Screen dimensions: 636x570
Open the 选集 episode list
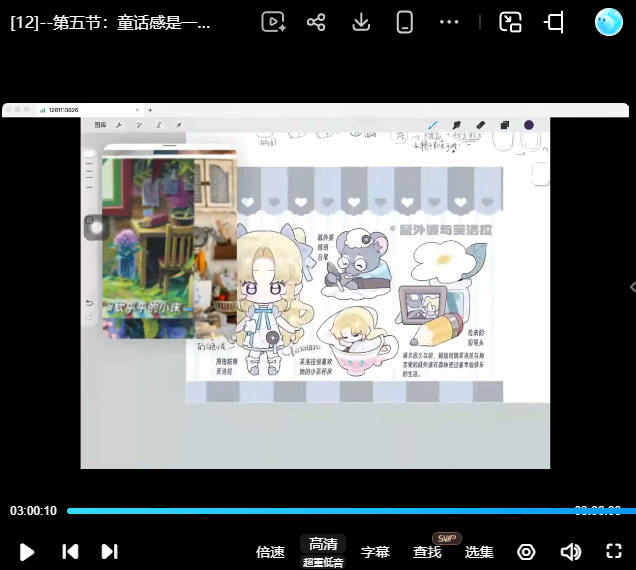(479, 552)
